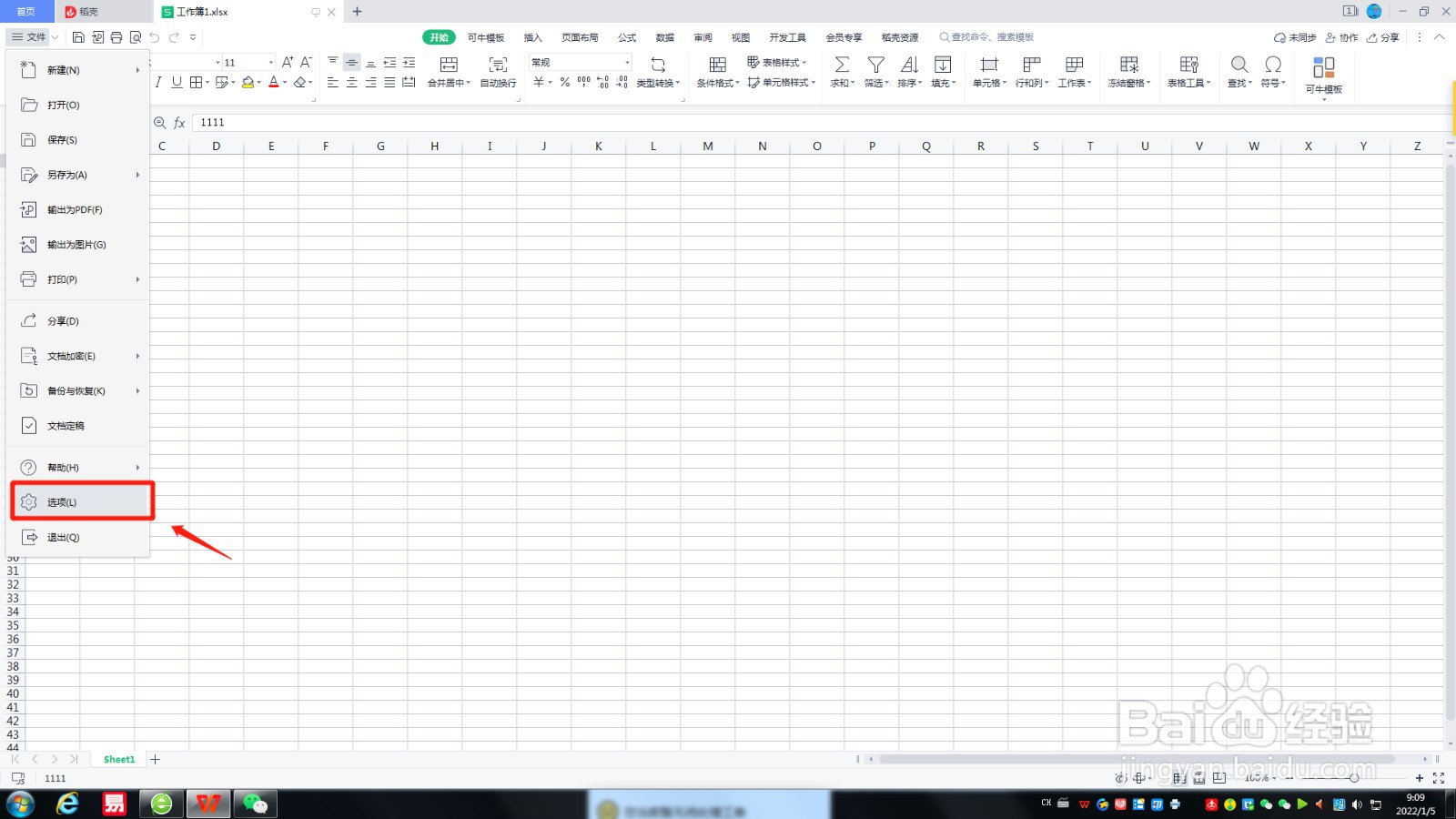The height and width of the screenshot is (819, 1456).
Task: Click 分享(D) menu entry
Action: point(78,321)
